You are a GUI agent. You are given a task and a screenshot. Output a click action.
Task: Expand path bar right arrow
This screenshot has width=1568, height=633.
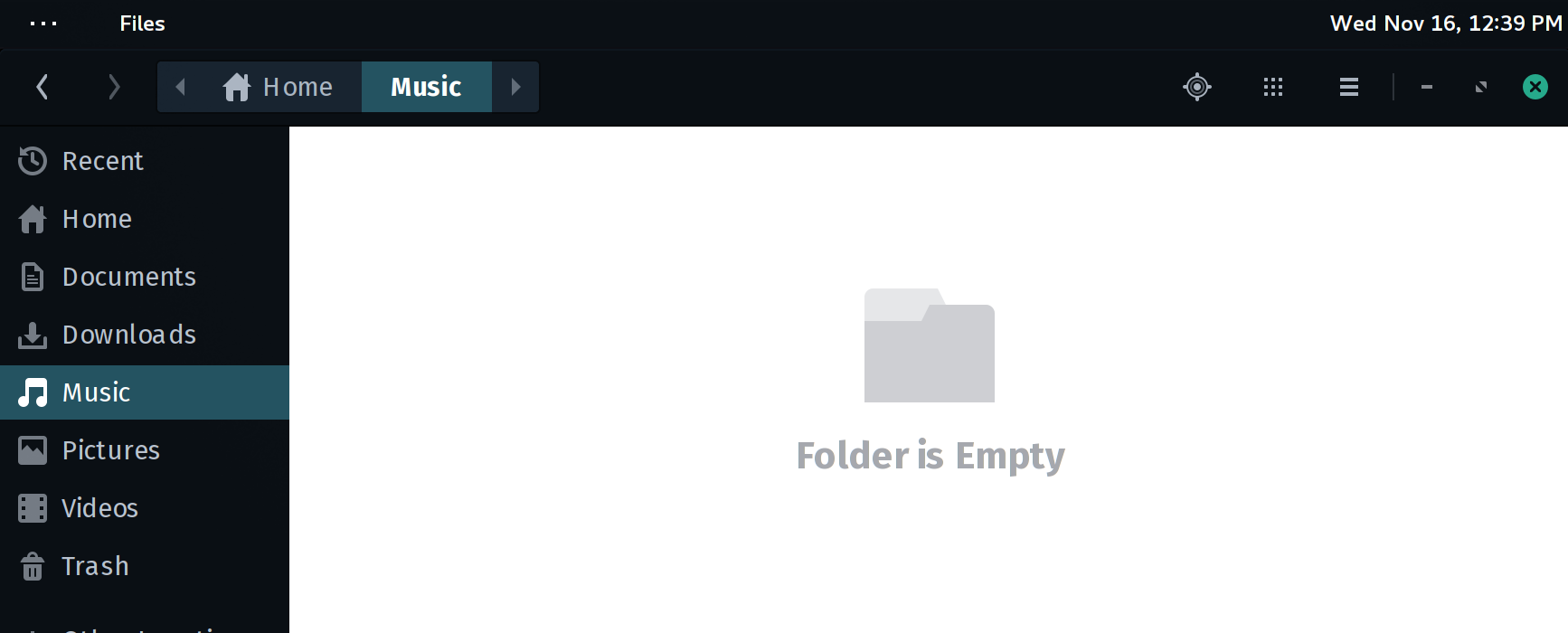click(515, 87)
